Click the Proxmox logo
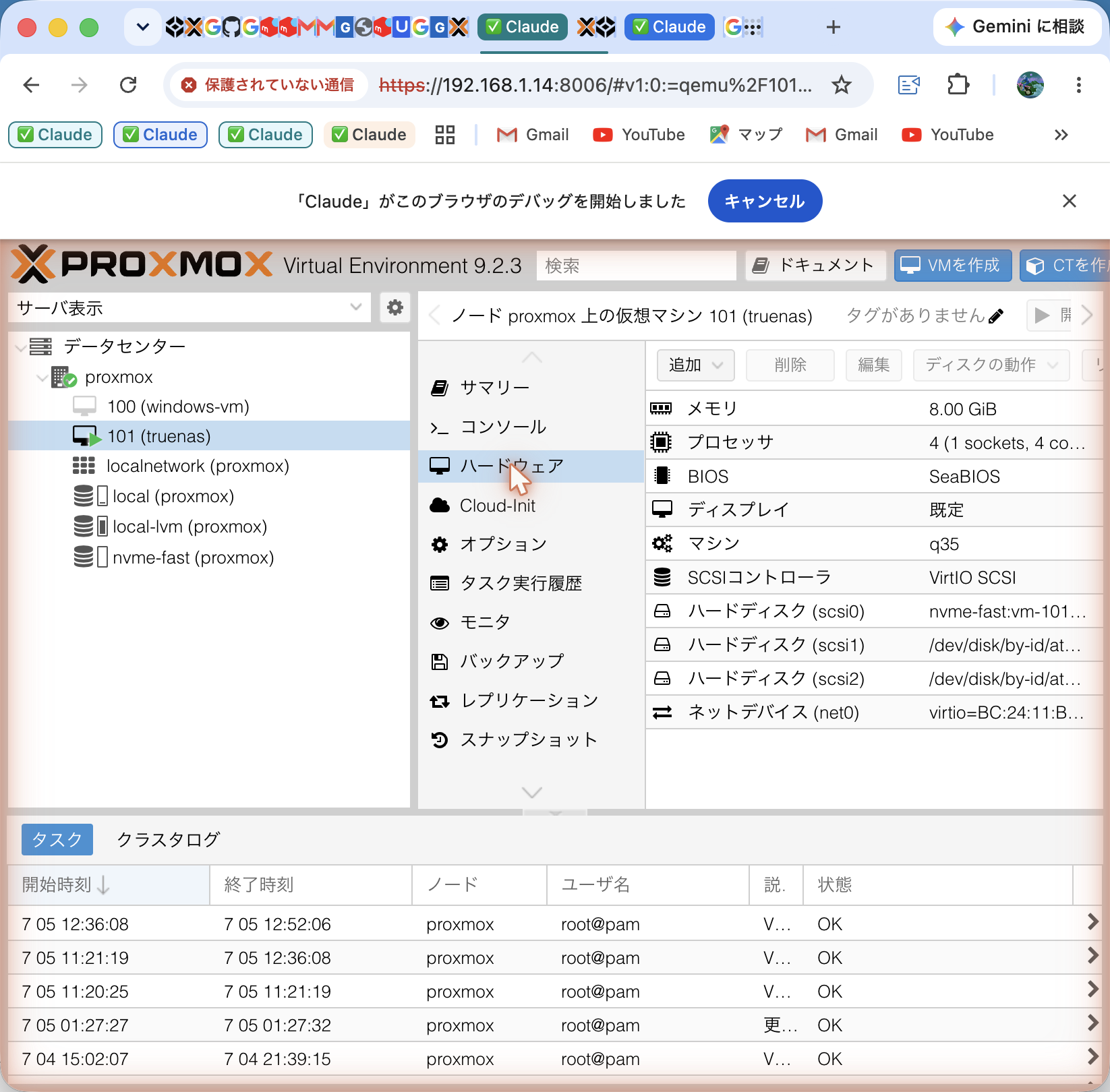Viewport: 1110px width, 1092px height. click(x=142, y=264)
